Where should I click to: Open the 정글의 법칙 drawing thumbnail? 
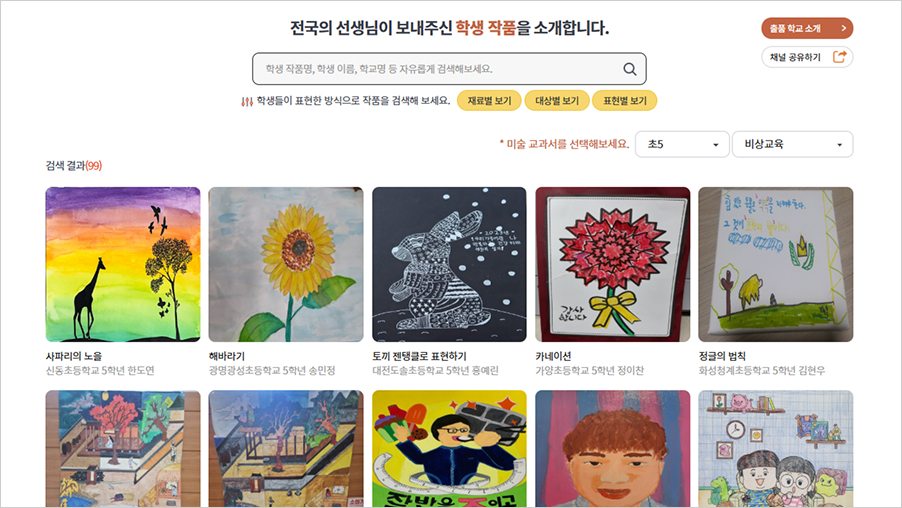(775, 264)
